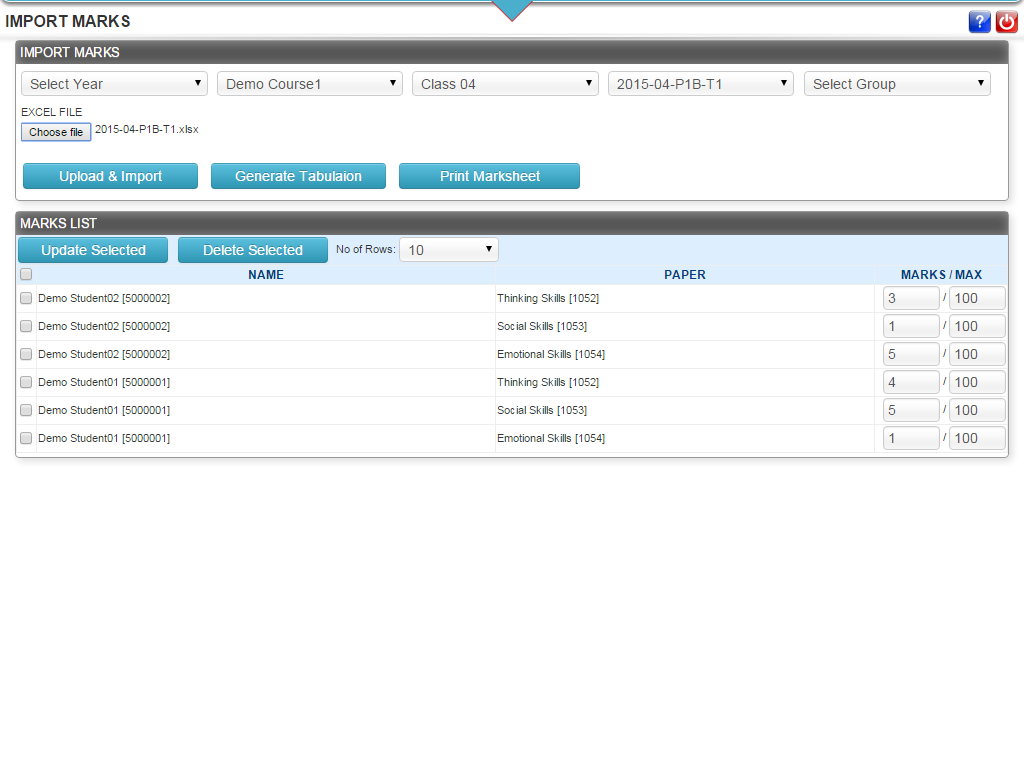Image resolution: width=1024 pixels, height=768 pixels.
Task: Focus the marks field for Student01 Social Skills
Action: (x=911, y=411)
